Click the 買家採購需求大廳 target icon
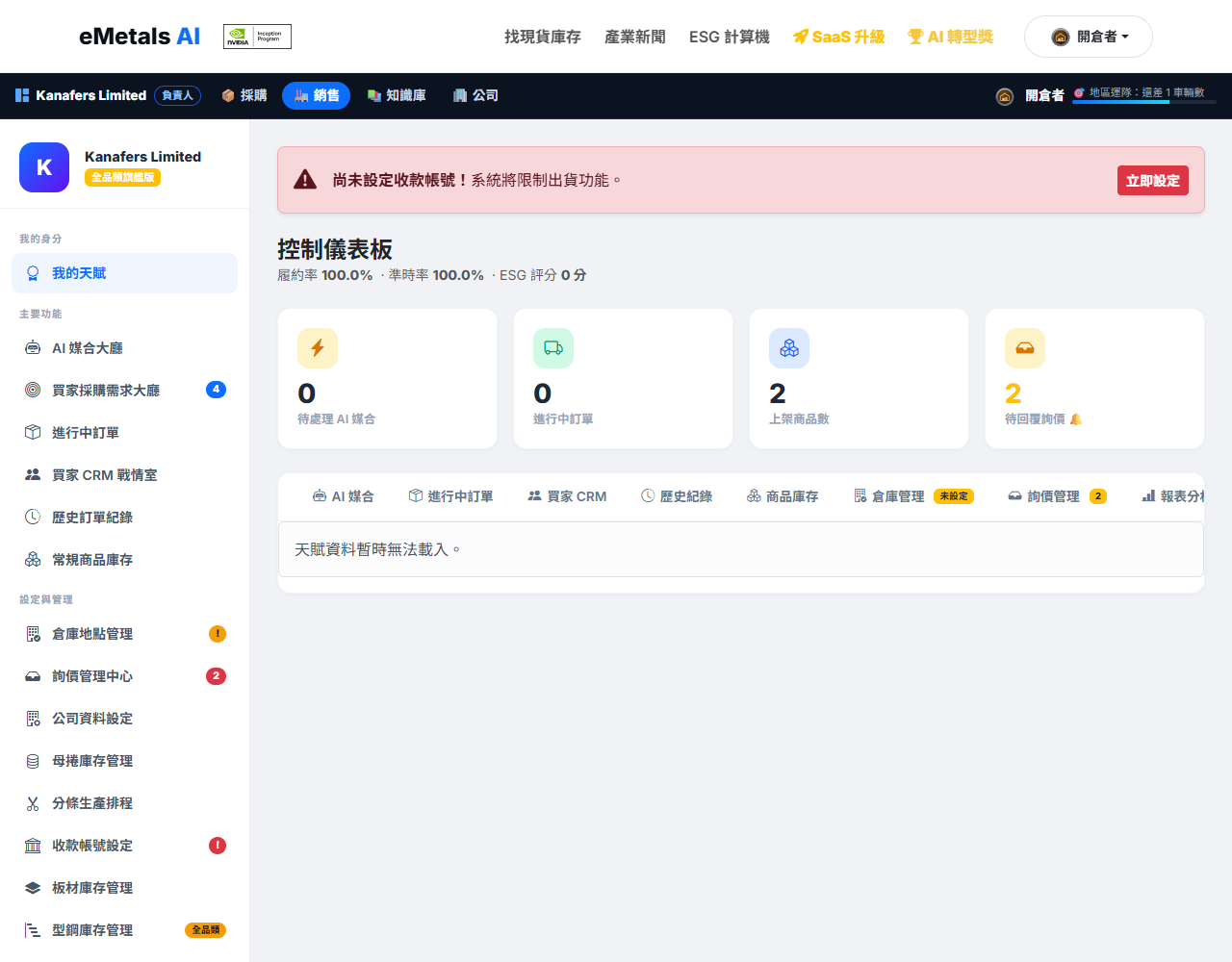1232x962 pixels. pos(33,391)
